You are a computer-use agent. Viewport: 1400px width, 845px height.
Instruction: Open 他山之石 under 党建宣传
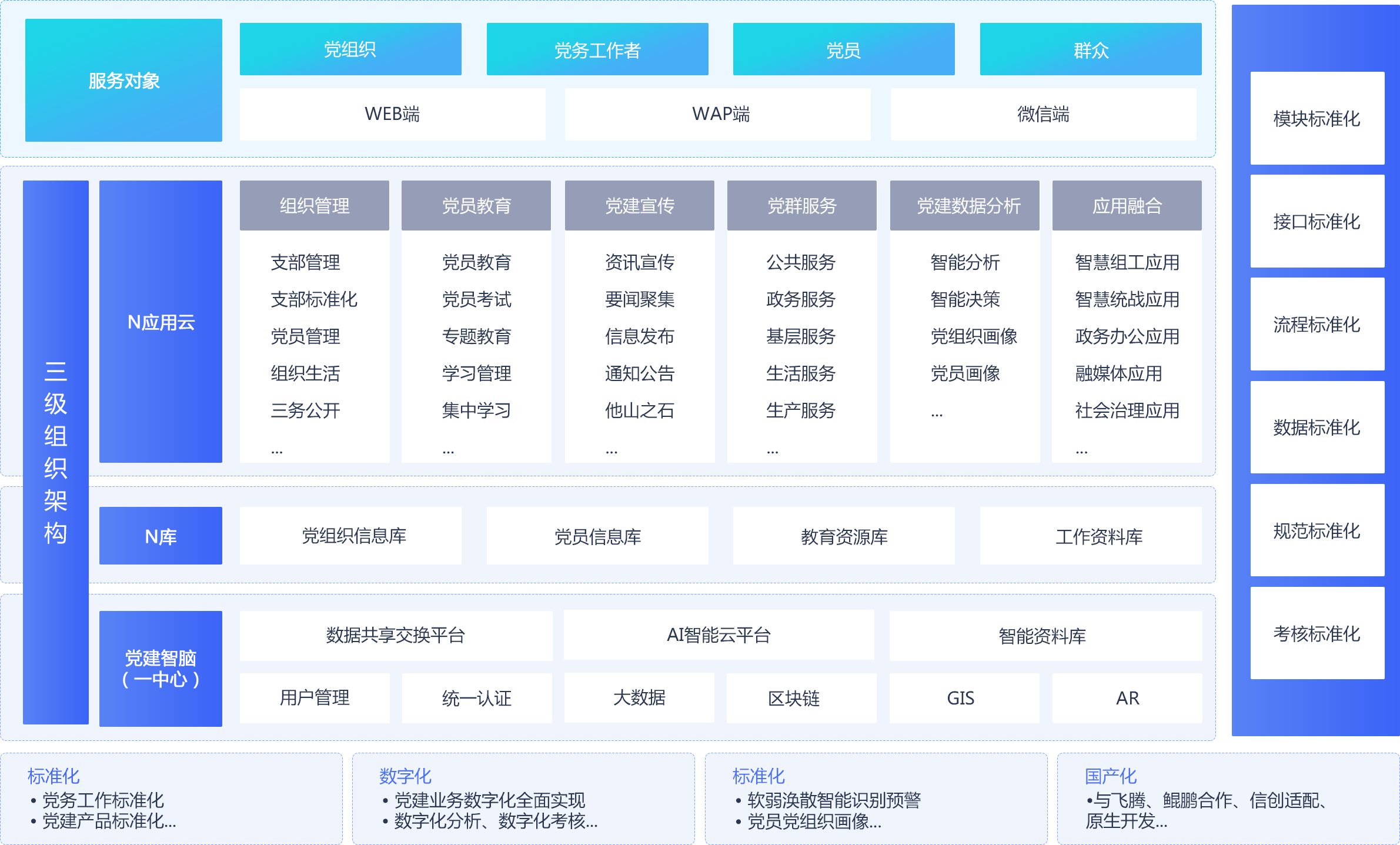(x=640, y=410)
